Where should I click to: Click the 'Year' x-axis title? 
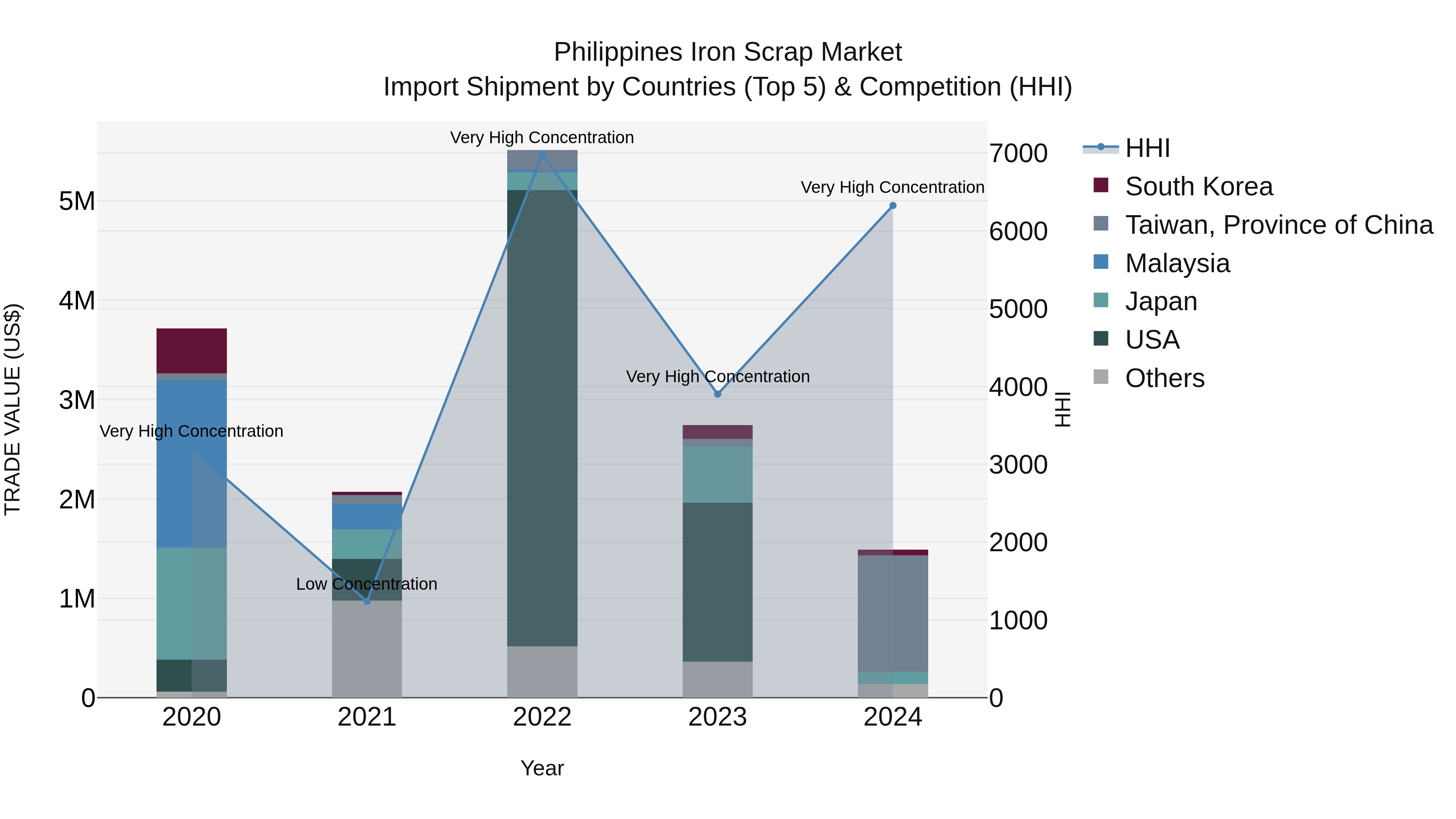542,769
